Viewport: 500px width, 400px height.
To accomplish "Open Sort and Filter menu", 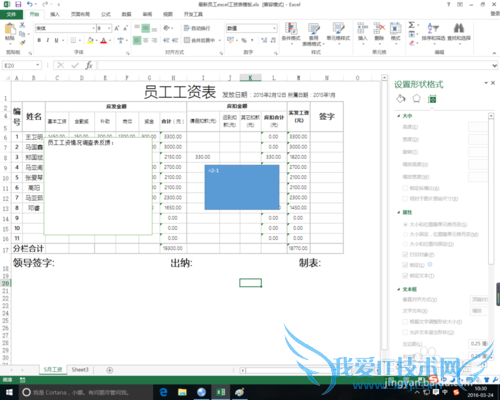I will click(x=433, y=32).
